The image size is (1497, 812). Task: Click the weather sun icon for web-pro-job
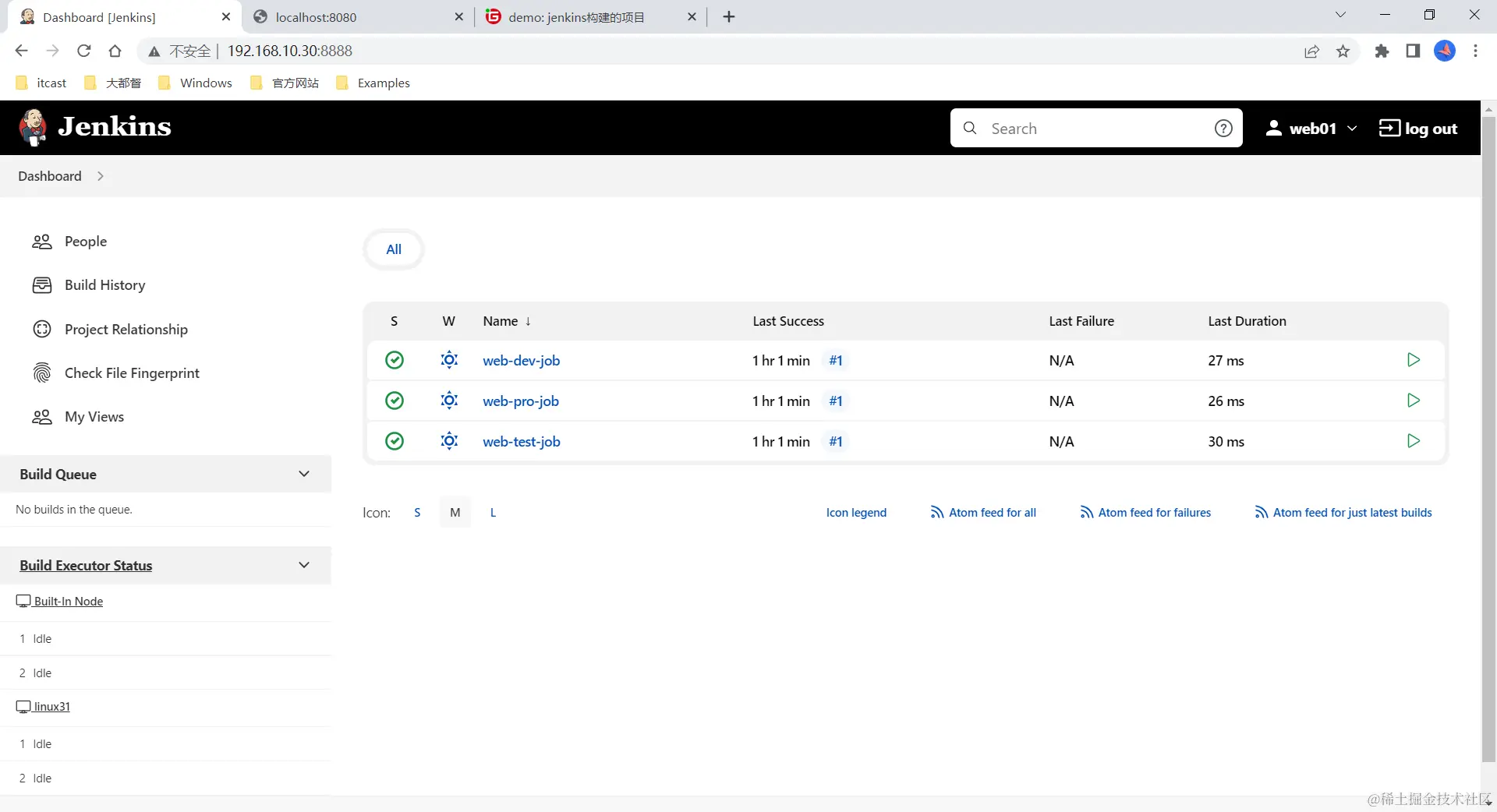click(449, 401)
